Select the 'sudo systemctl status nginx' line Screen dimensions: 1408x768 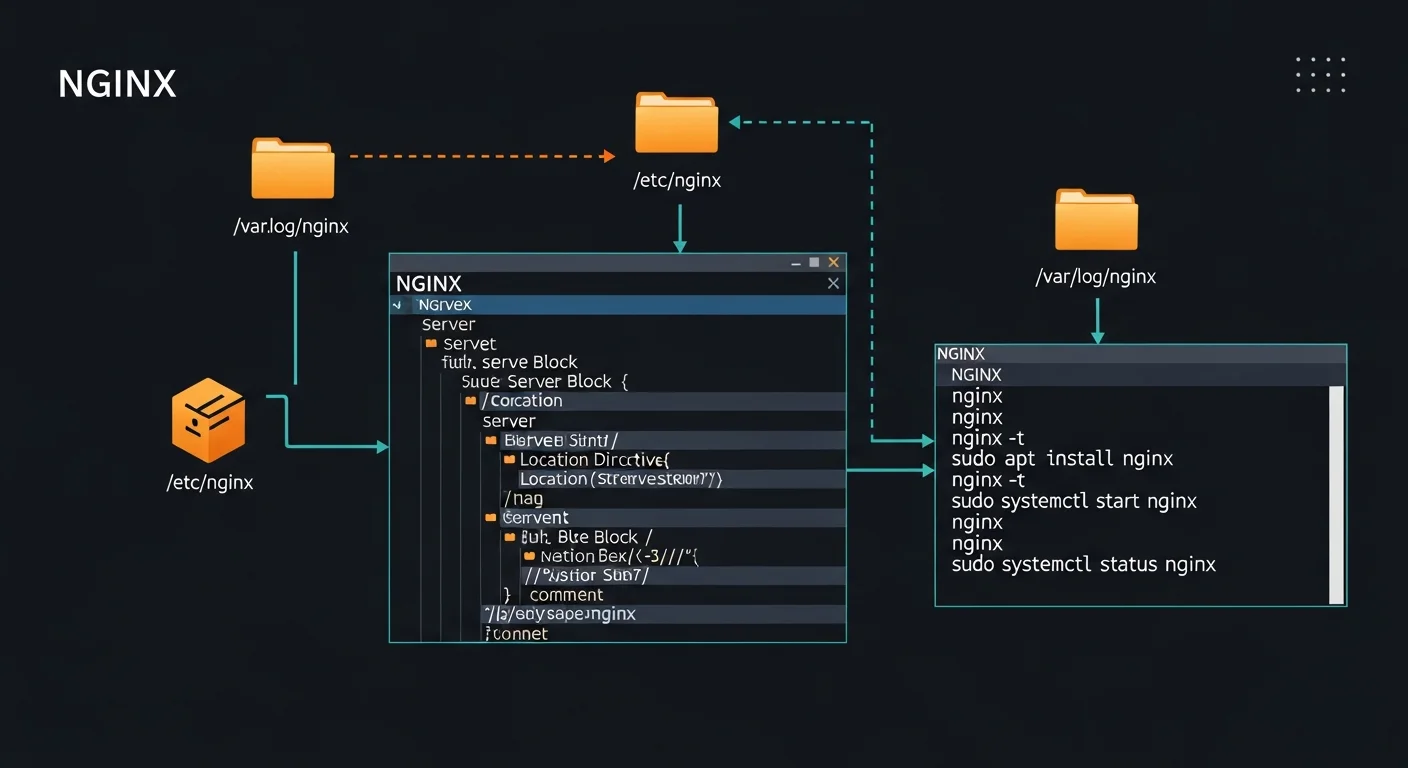click(1085, 564)
